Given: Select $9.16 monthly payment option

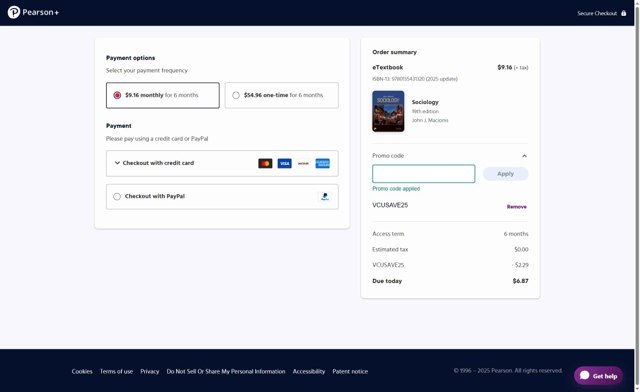Looking at the screenshot, I should click(162, 95).
